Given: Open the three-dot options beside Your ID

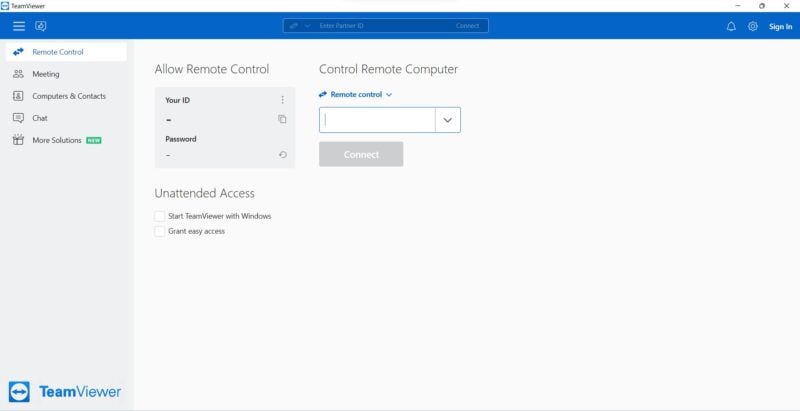Looking at the screenshot, I should [282, 100].
